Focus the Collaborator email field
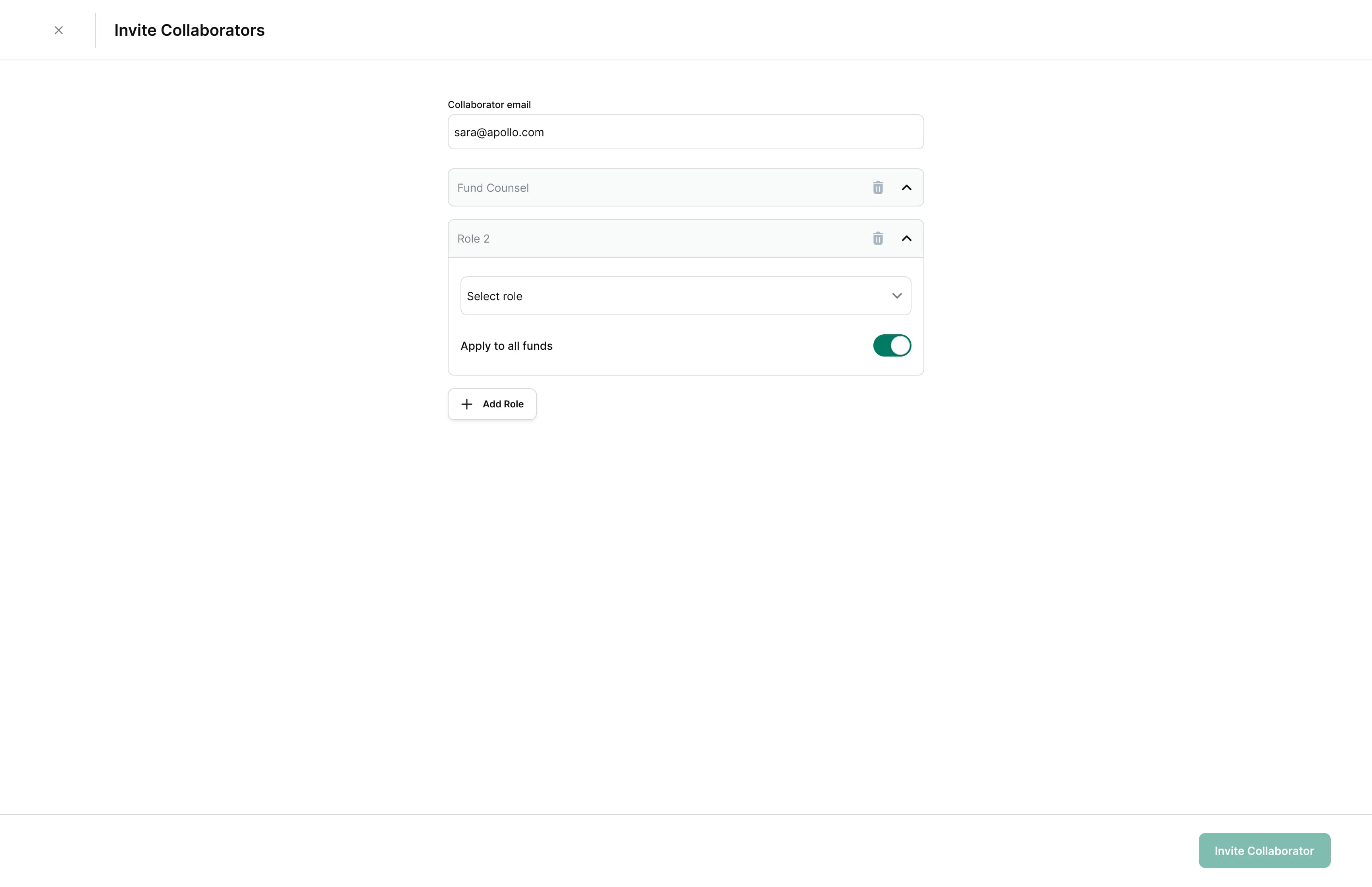This screenshot has height=887, width=1372. pyautogui.click(x=686, y=132)
